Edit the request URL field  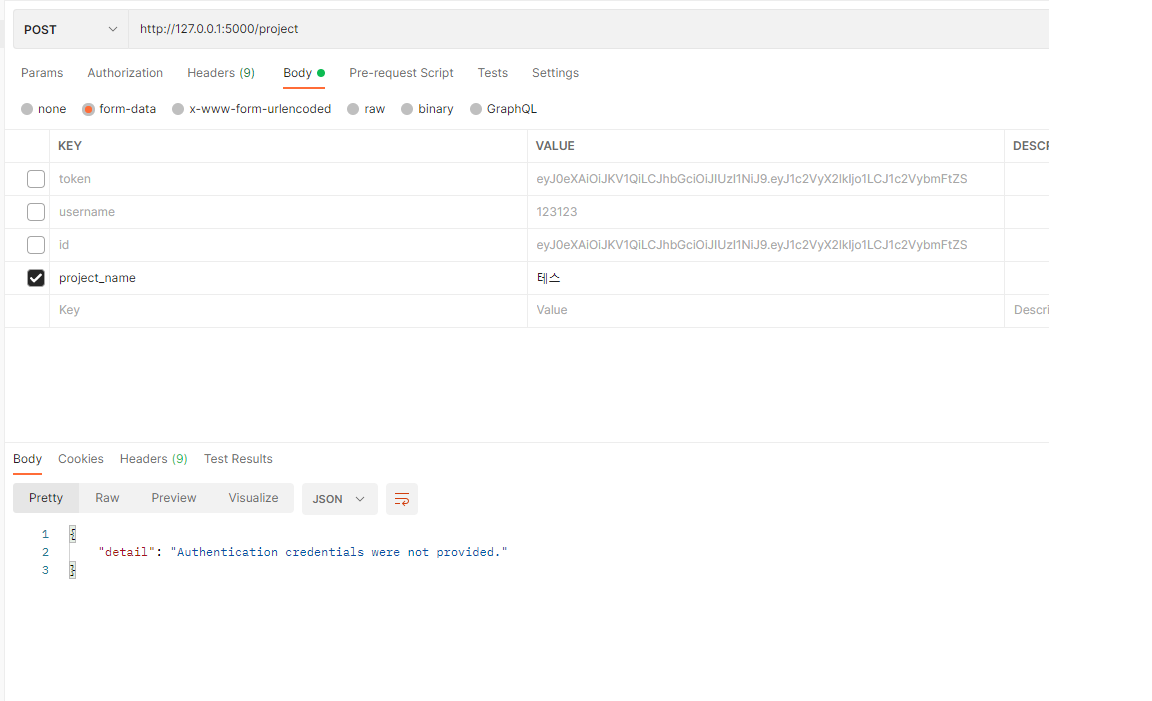[588, 29]
